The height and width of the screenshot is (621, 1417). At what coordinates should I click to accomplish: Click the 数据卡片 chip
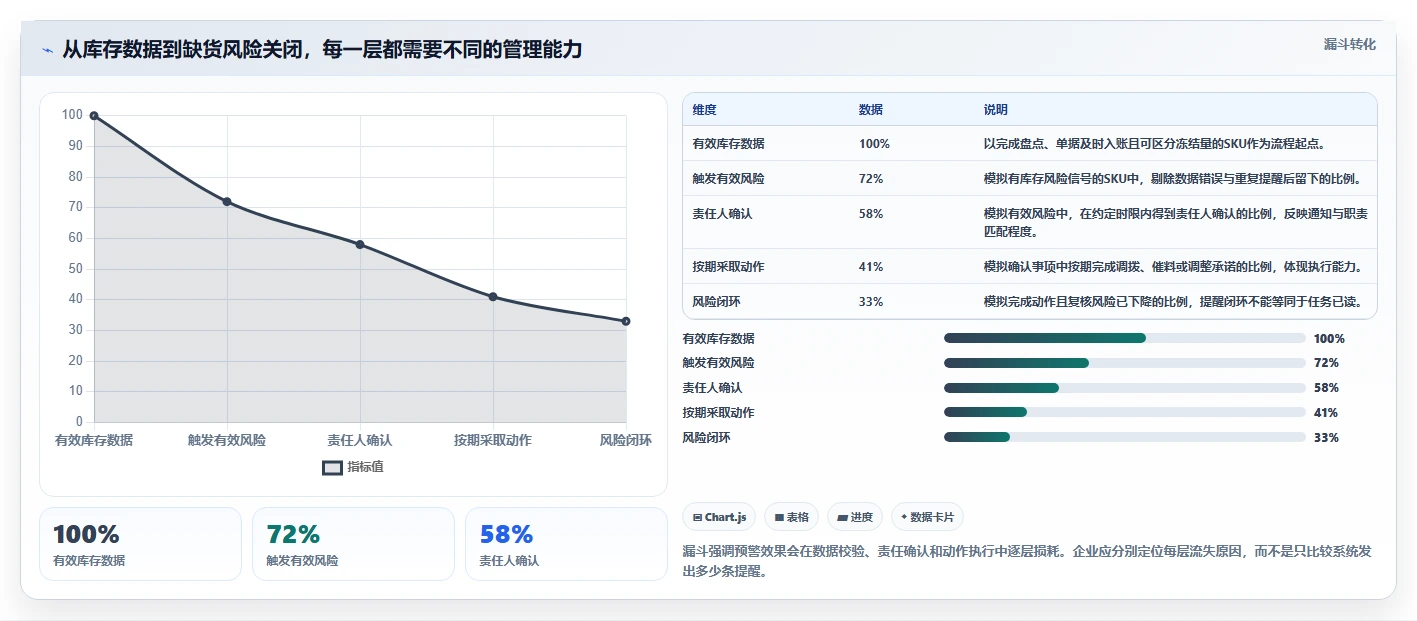click(x=927, y=517)
